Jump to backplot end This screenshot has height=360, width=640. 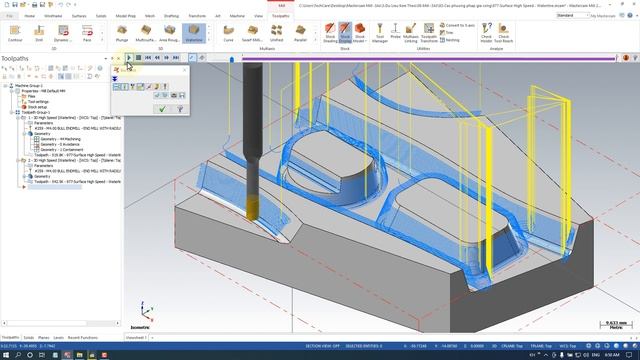coord(176,58)
